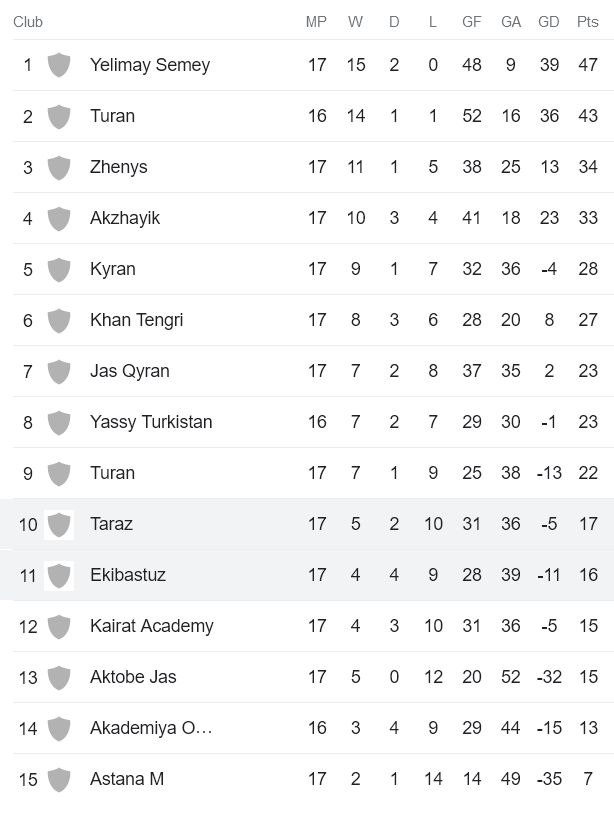Click the Kairat Academy team badge

[59, 626]
